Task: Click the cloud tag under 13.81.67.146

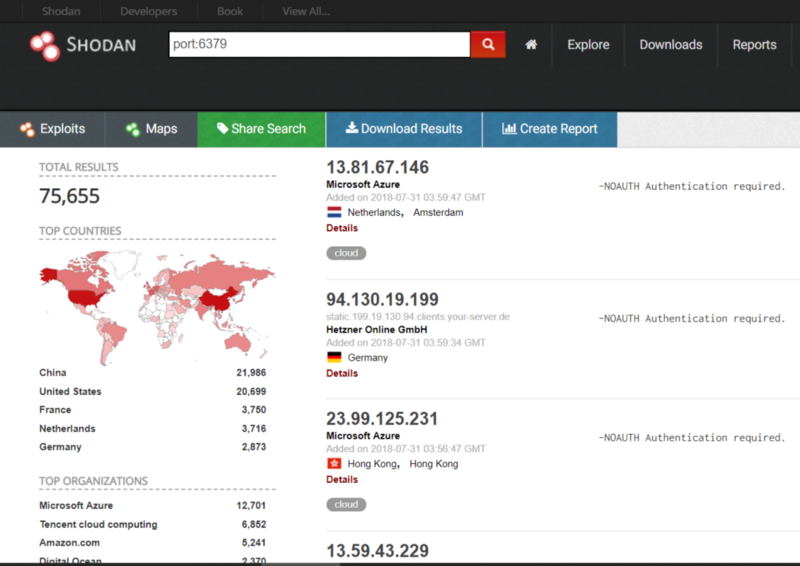Action: (x=346, y=253)
